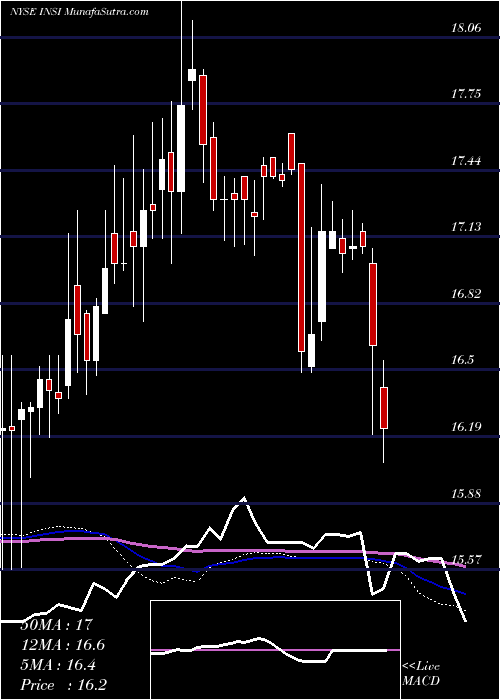Screen dimensions: 500x700
Task: Click the Price : 16.2 readout
Action: point(64,686)
